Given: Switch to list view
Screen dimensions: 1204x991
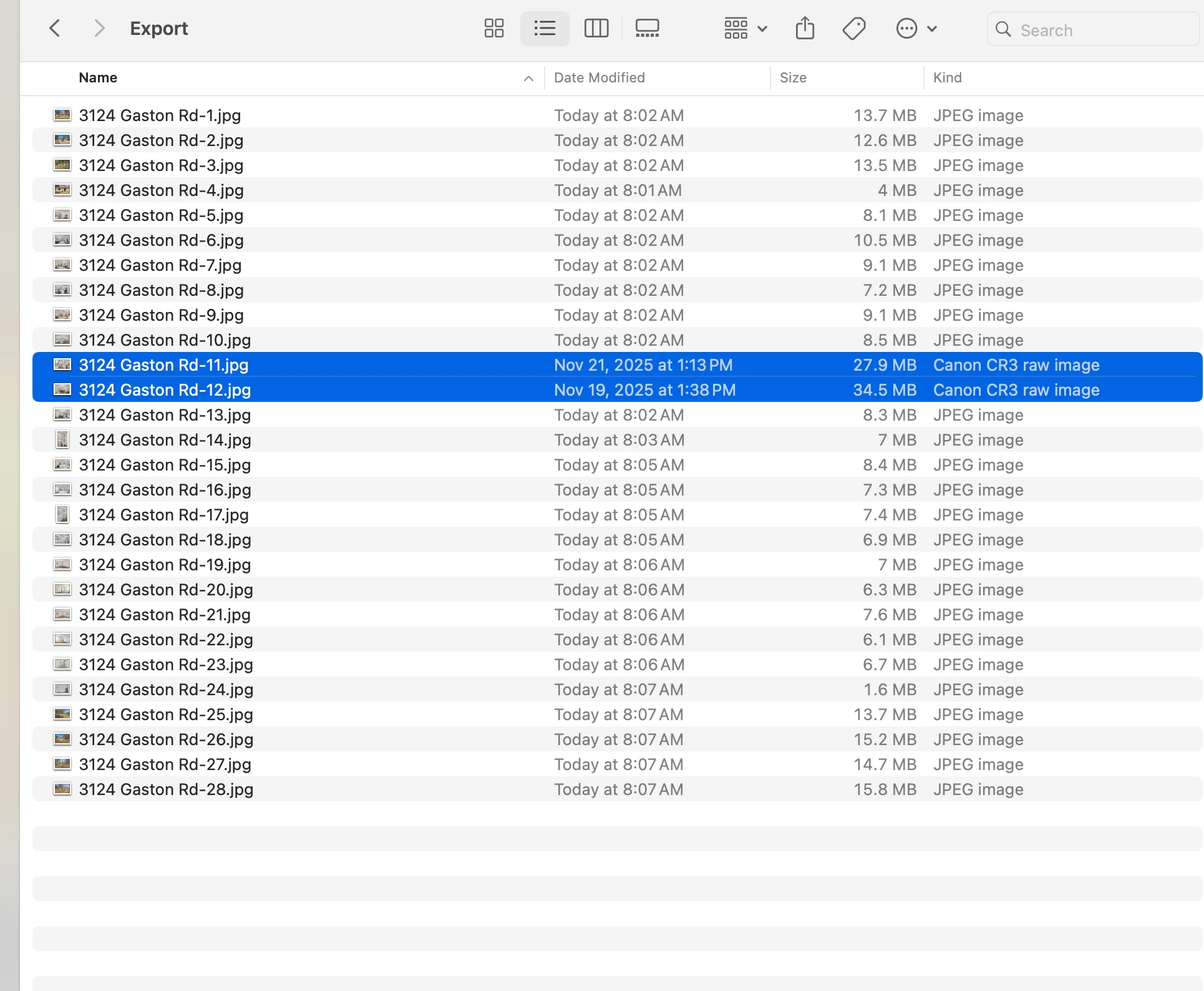Looking at the screenshot, I should tap(545, 28).
